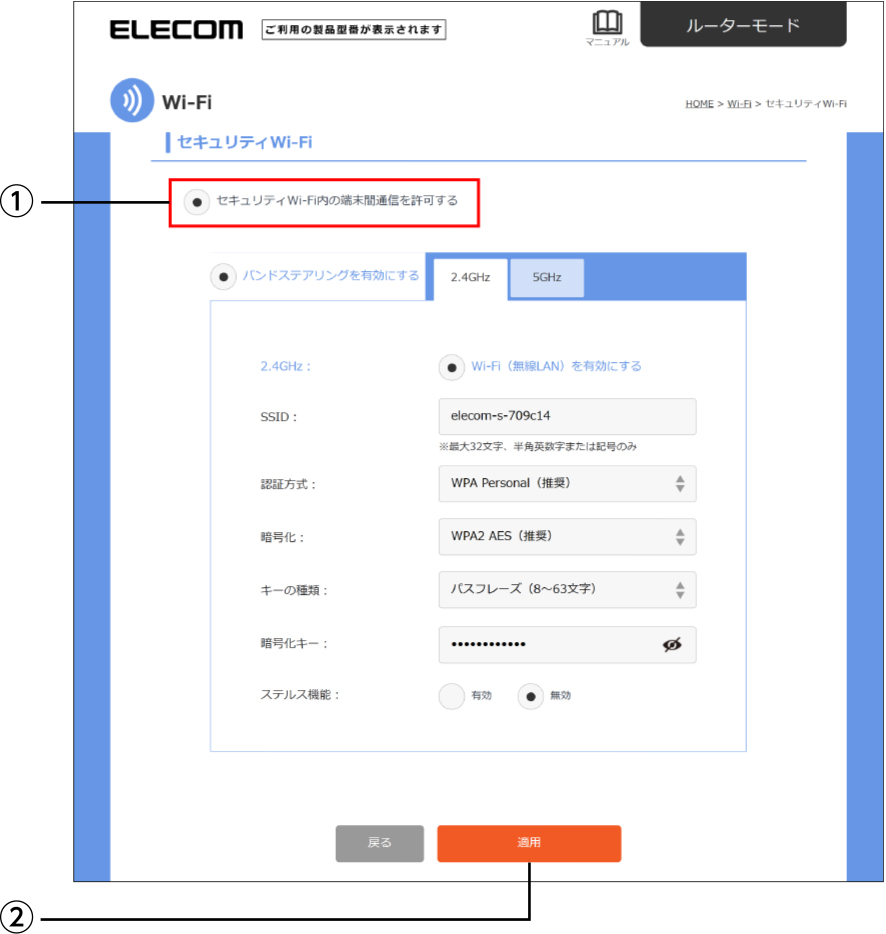Switch to the 5GHz tab

(547, 278)
